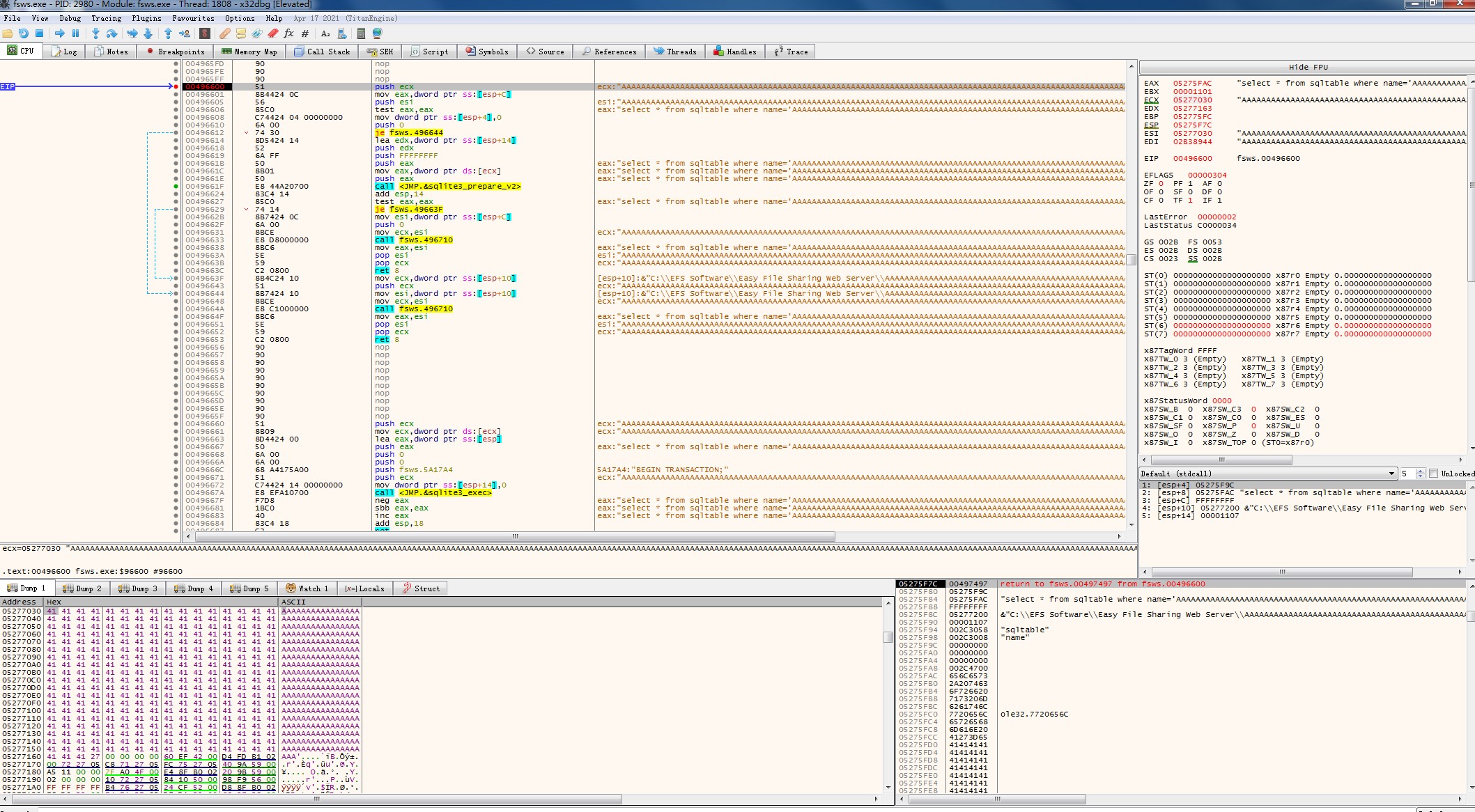Toggle breakpoint bullet at address 00496633
1475x812 pixels.
coord(176,240)
